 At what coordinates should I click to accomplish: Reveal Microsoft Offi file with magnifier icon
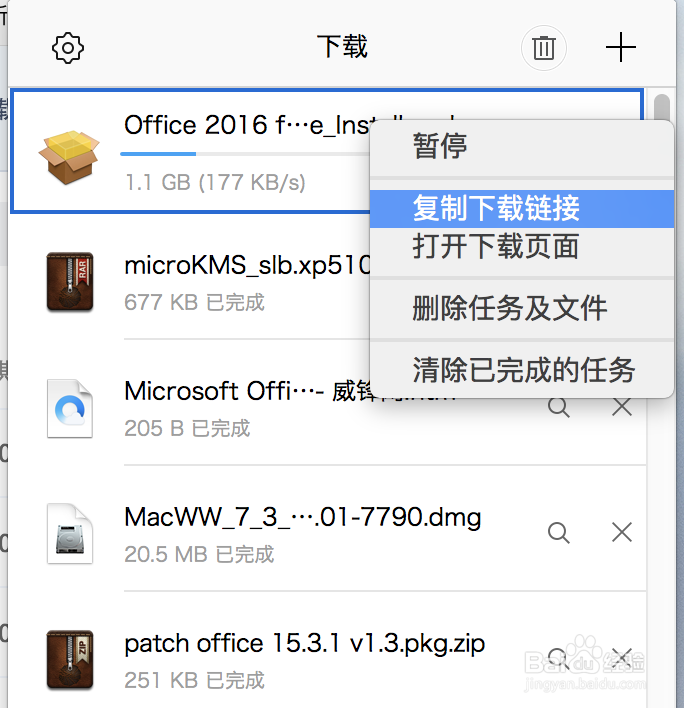tap(558, 407)
